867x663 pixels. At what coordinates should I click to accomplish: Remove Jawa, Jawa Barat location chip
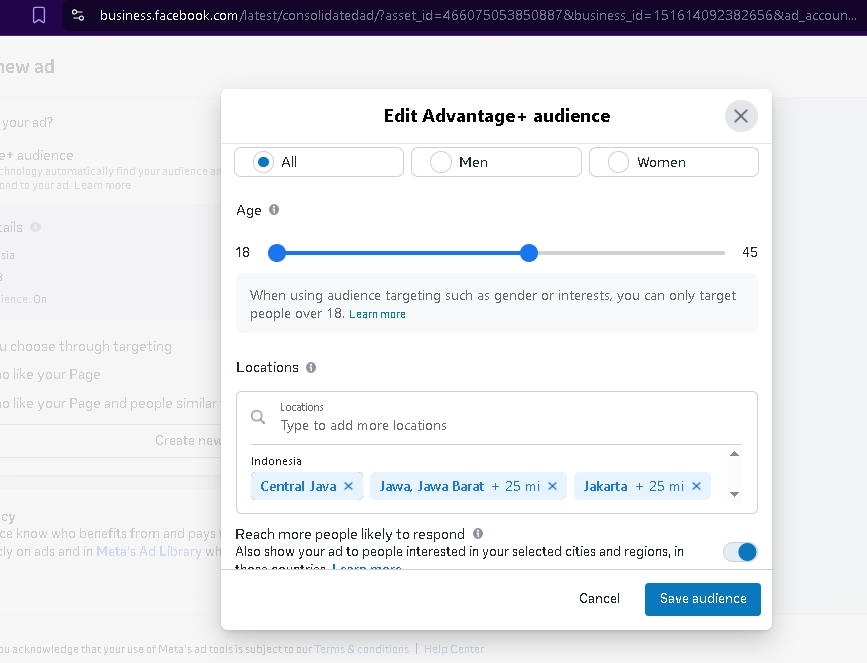tap(552, 486)
